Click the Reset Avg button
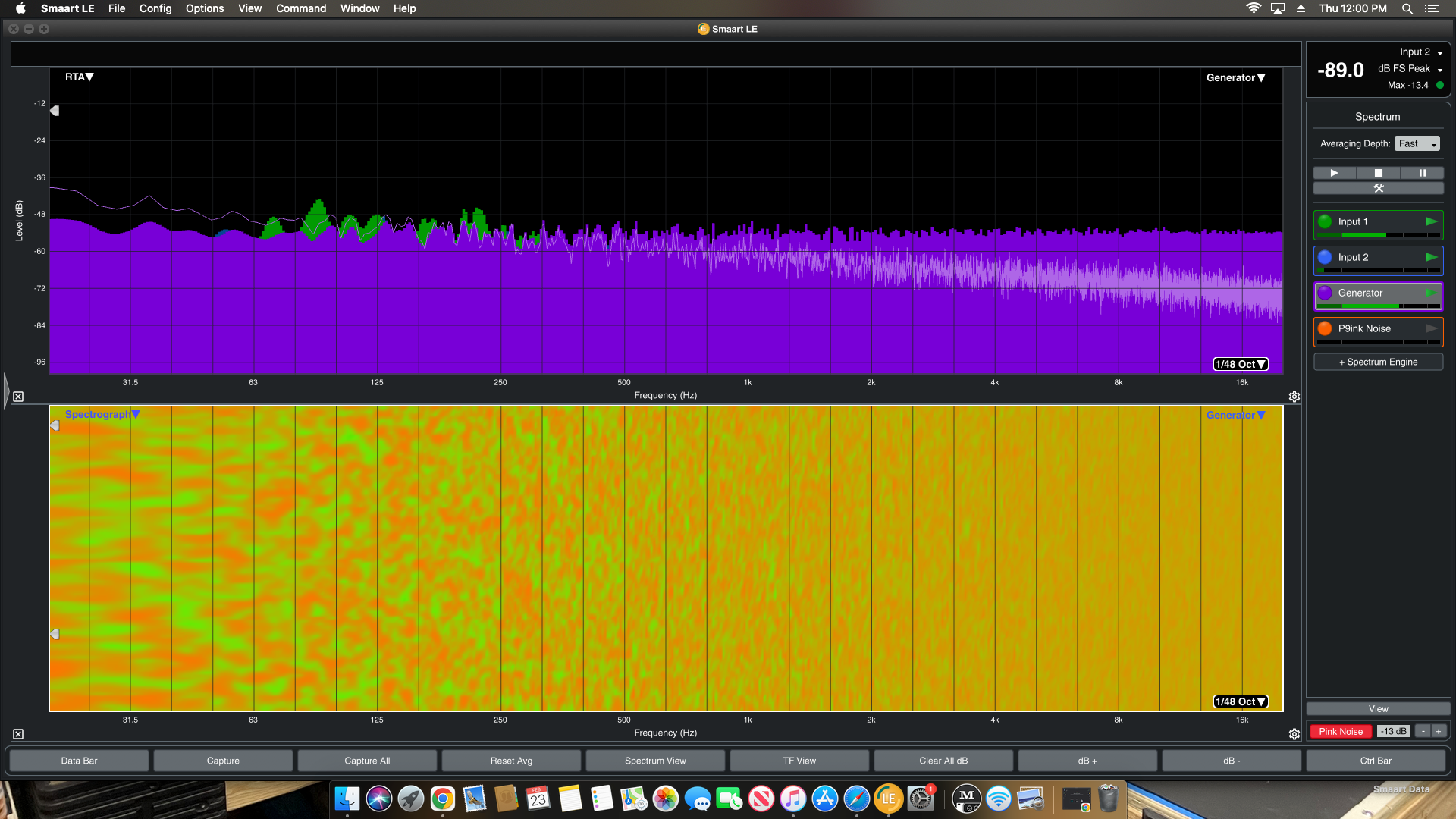This screenshot has height=819, width=1456. [x=511, y=761]
